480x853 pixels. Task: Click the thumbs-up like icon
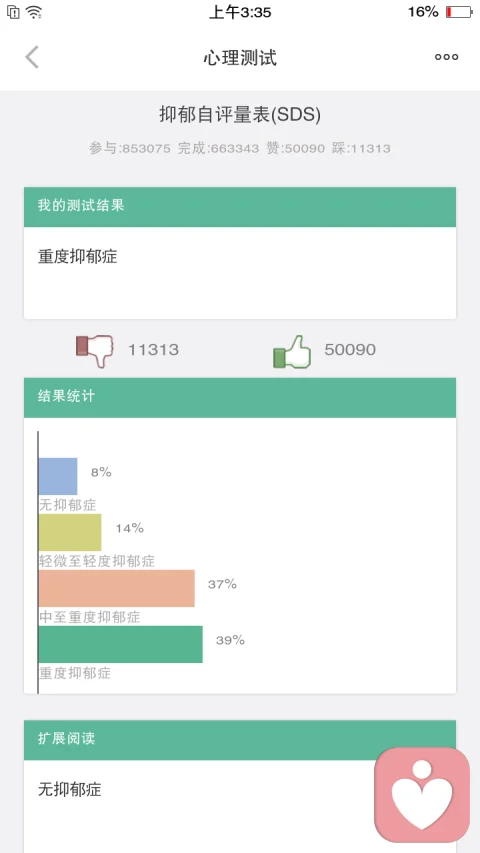[x=292, y=352]
